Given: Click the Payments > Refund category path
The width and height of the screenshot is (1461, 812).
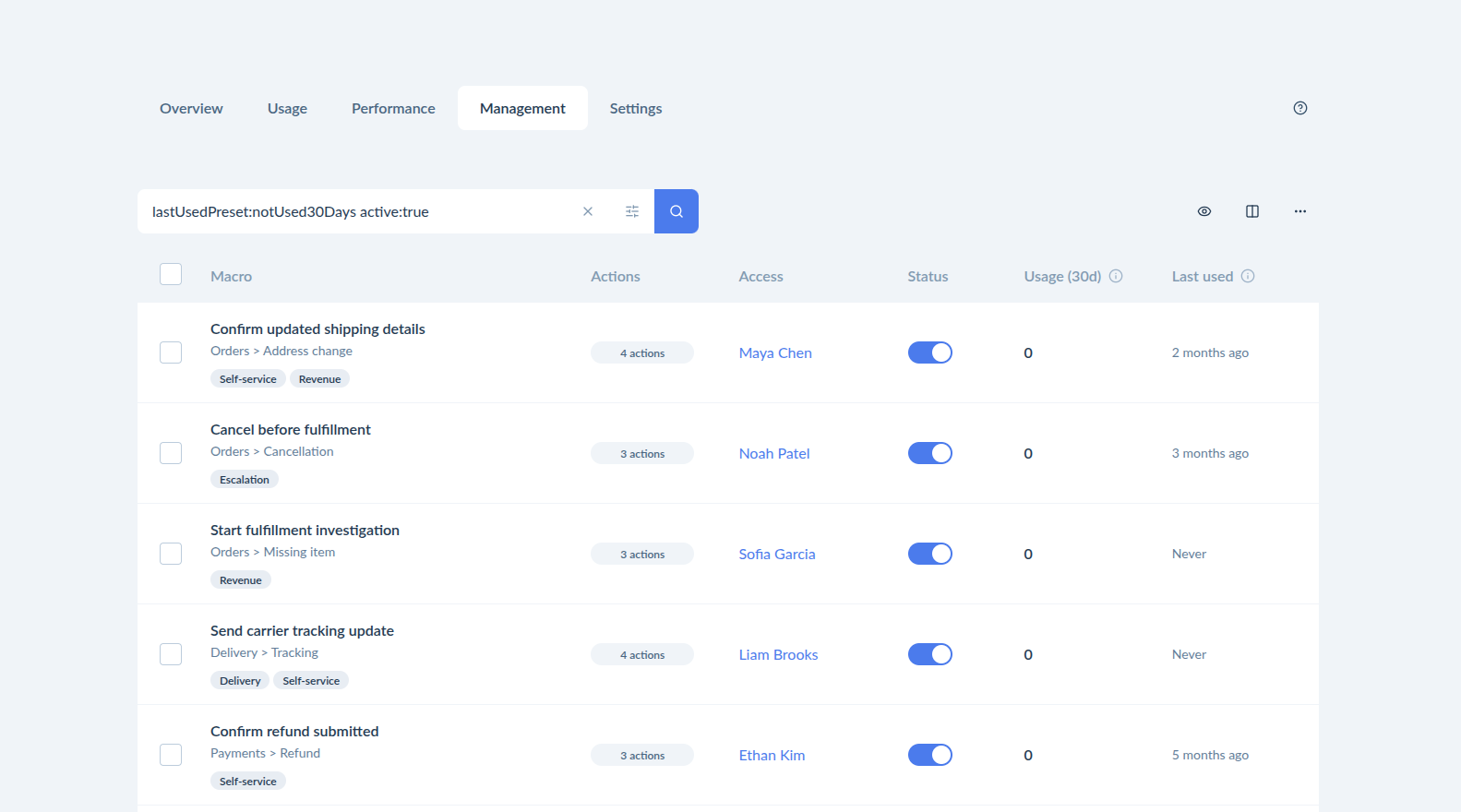Looking at the screenshot, I should click(x=265, y=753).
